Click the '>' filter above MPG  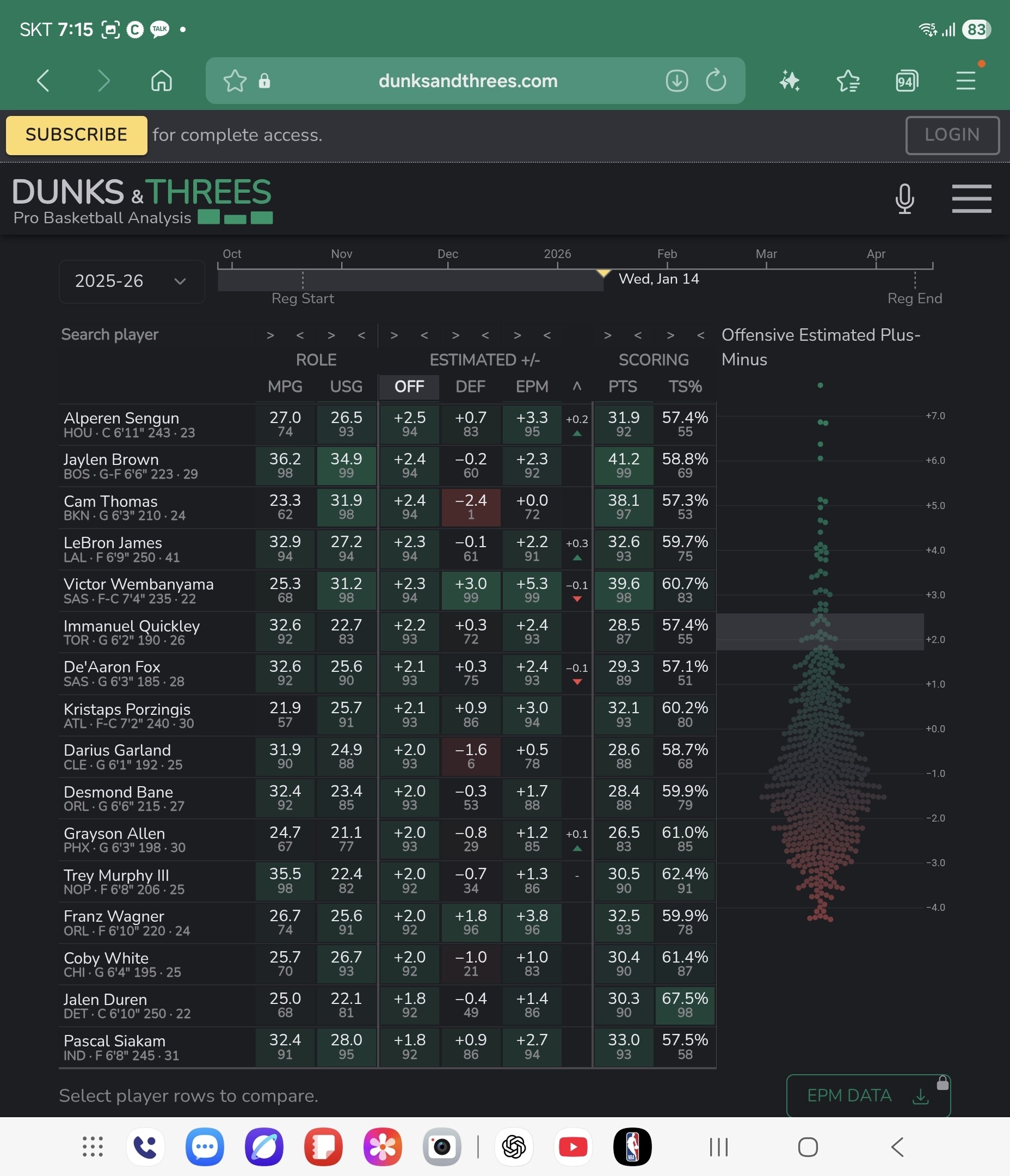click(270, 335)
